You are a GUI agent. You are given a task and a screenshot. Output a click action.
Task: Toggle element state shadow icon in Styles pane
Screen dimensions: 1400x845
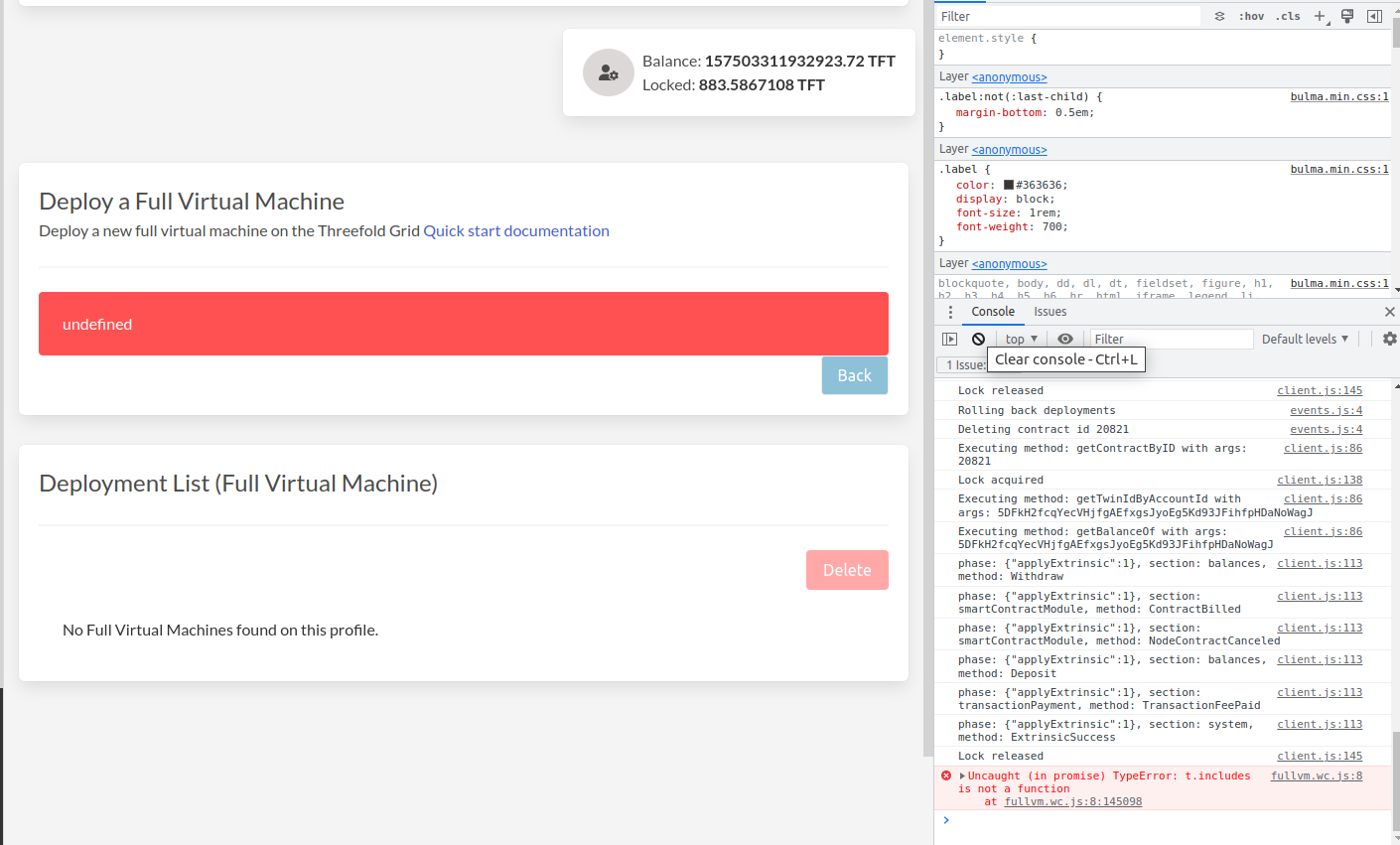point(1220,15)
